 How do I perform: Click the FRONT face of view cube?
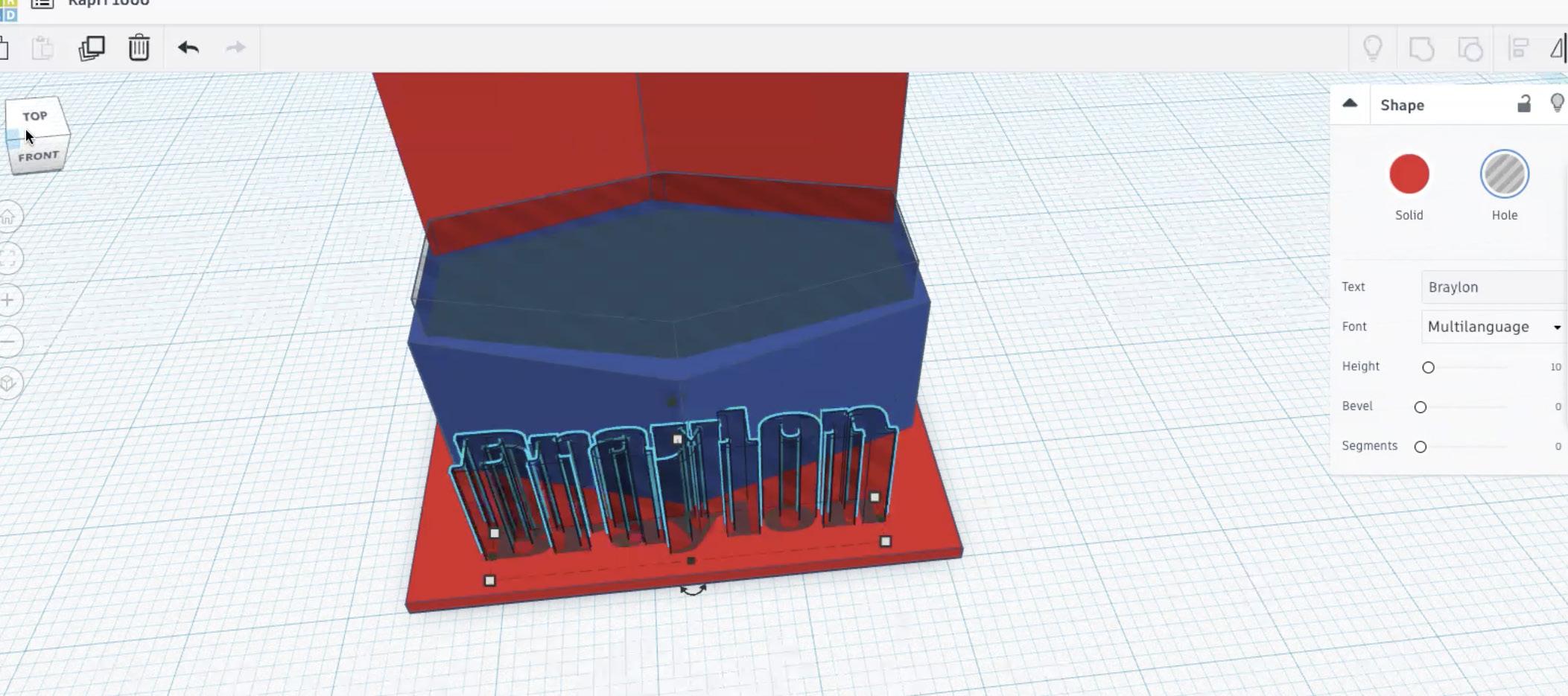tap(39, 156)
